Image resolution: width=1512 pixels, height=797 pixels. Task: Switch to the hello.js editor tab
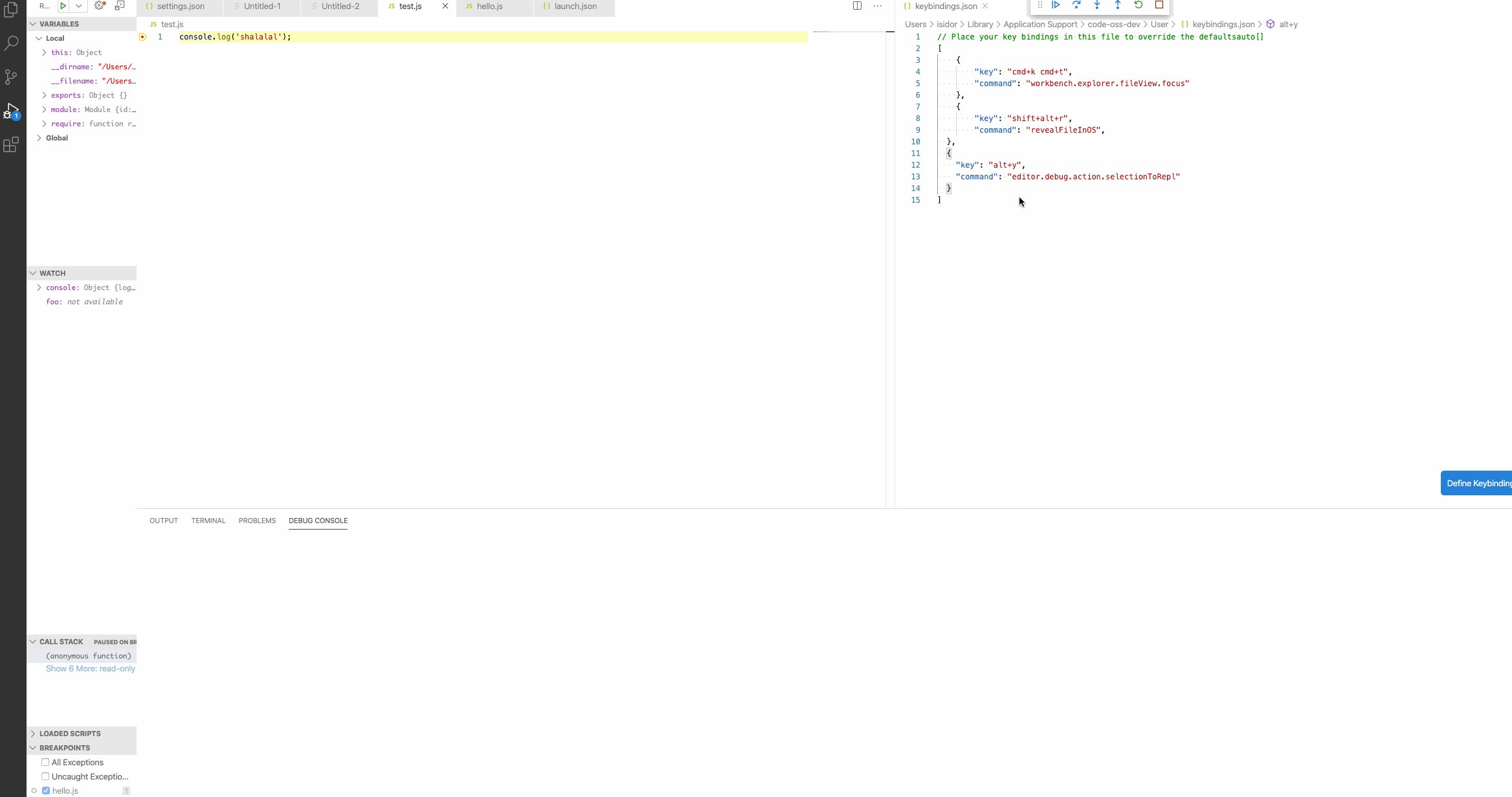489,6
